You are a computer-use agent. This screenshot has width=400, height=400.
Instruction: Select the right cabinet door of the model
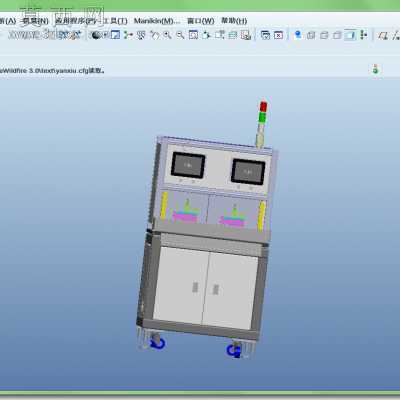230,291
